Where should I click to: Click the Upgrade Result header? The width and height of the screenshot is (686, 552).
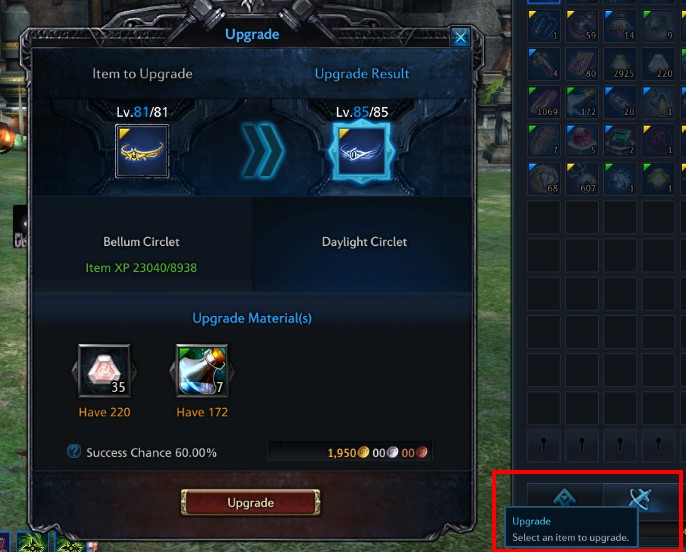point(362,73)
